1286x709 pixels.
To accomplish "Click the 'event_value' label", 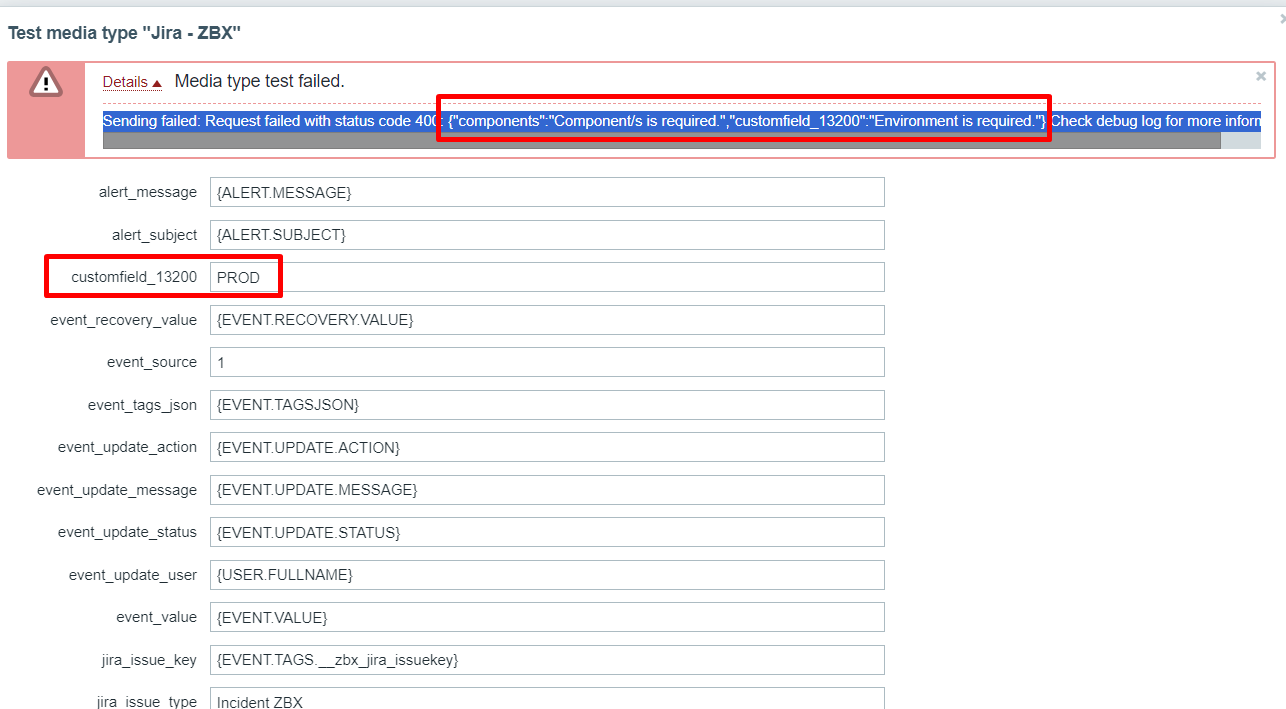I will 156,617.
